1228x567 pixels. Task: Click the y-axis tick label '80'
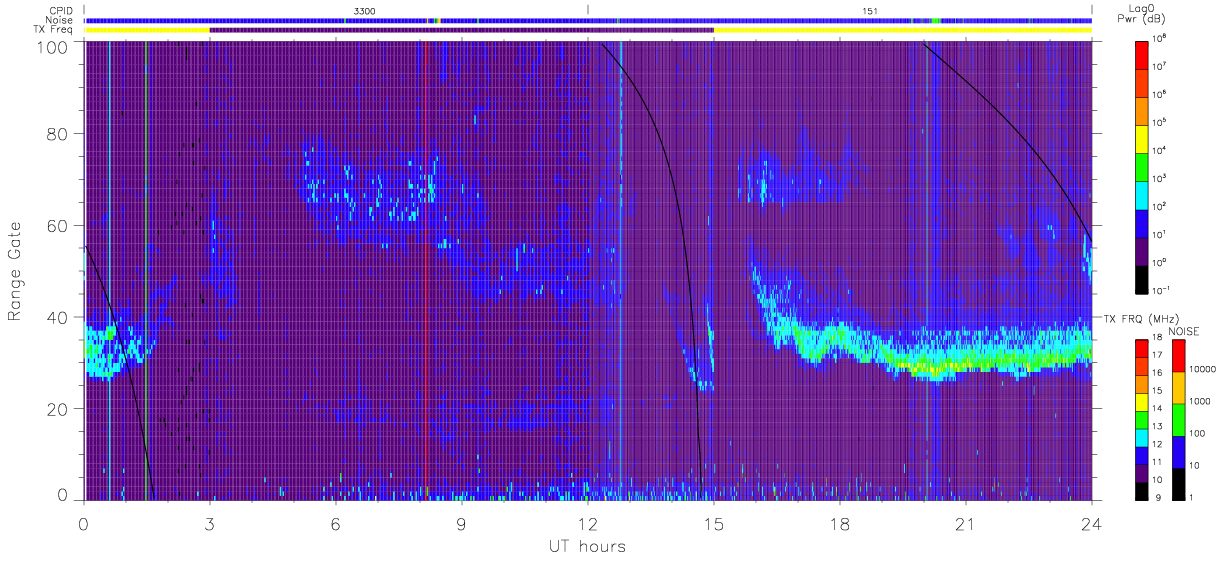[x=57, y=133]
